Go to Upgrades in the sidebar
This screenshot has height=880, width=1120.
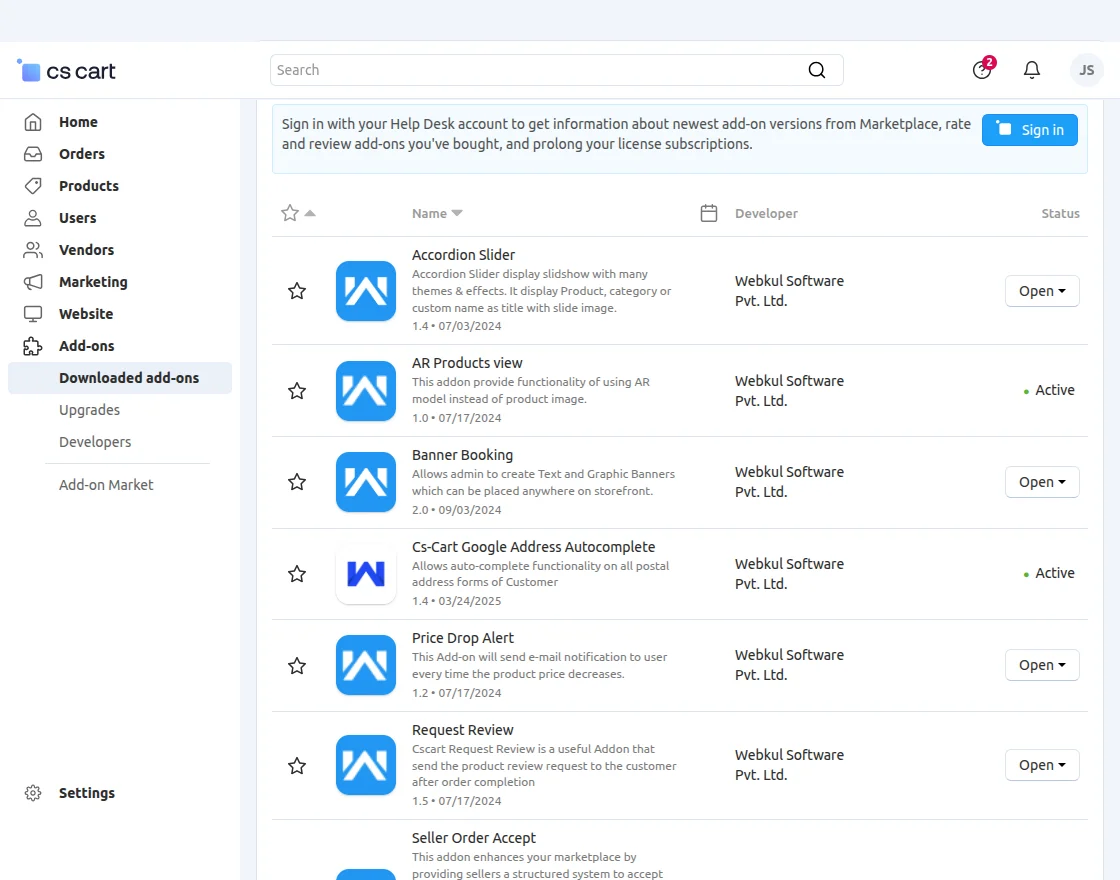pos(89,410)
